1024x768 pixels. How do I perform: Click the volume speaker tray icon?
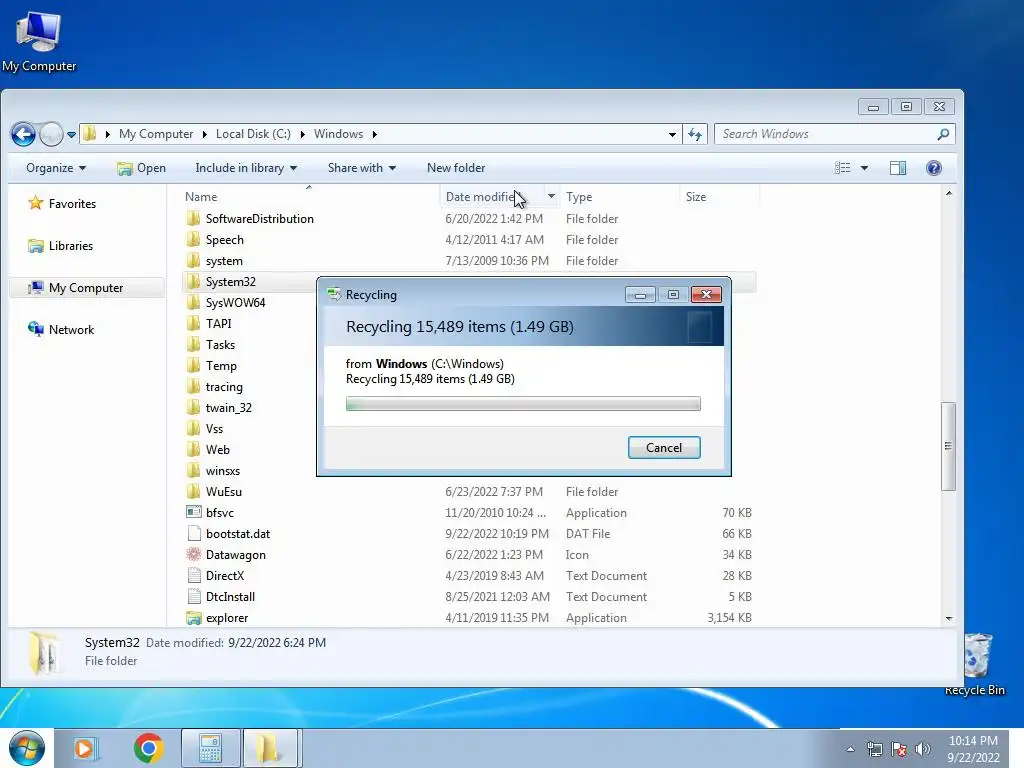(923, 749)
